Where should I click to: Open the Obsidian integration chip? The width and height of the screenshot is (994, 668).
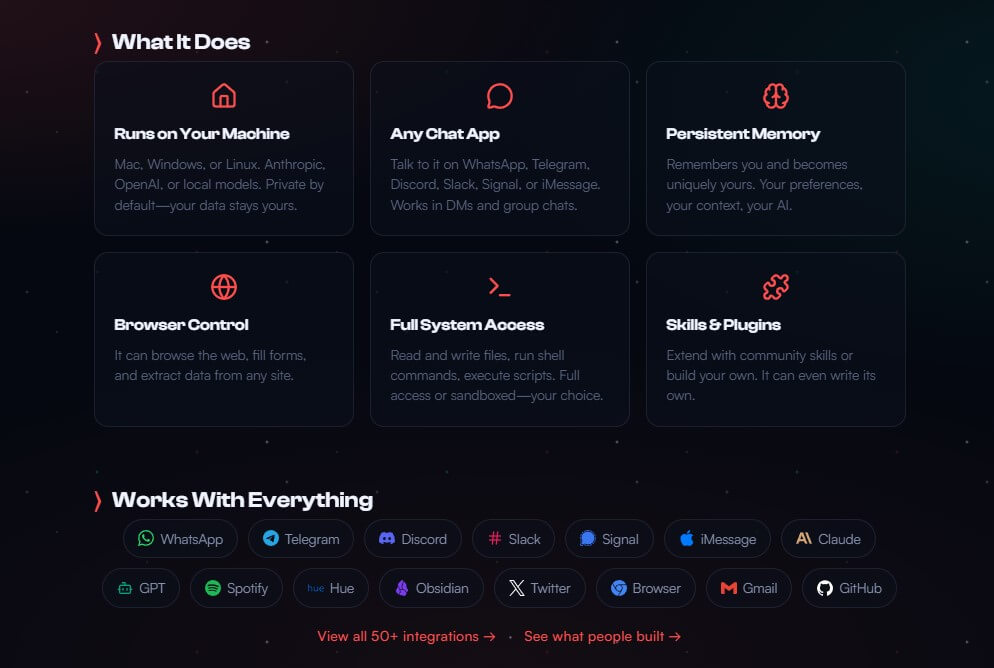pyautogui.click(x=432, y=588)
